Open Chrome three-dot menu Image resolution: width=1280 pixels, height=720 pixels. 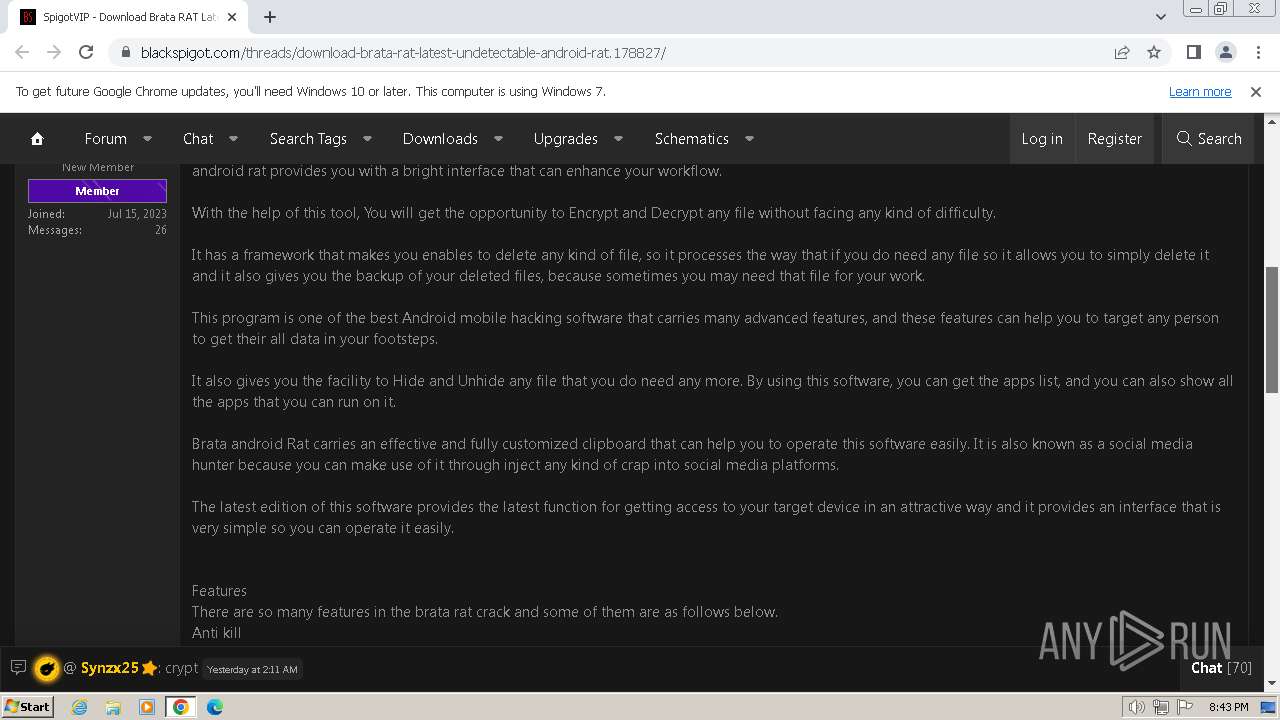click(1257, 52)
